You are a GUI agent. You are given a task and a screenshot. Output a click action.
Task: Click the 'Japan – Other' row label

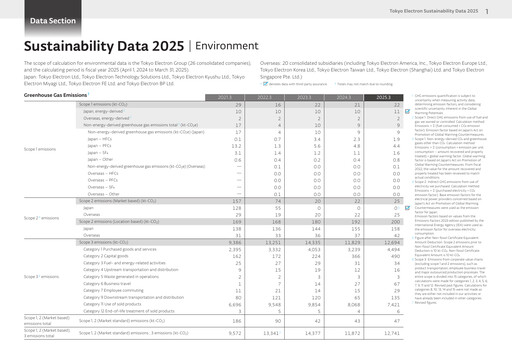(x=100, y=159)
